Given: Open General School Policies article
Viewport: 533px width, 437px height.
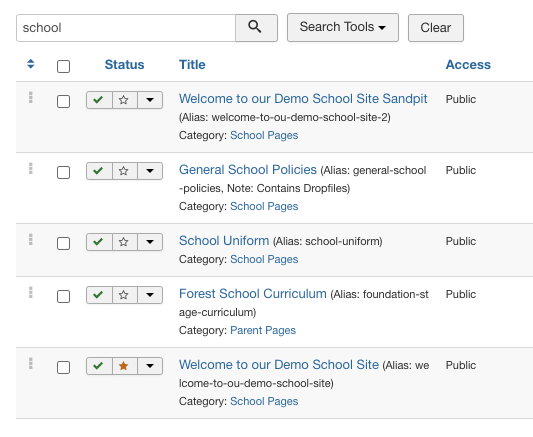Looking at the screenshot, I should [x=248, y=170].
